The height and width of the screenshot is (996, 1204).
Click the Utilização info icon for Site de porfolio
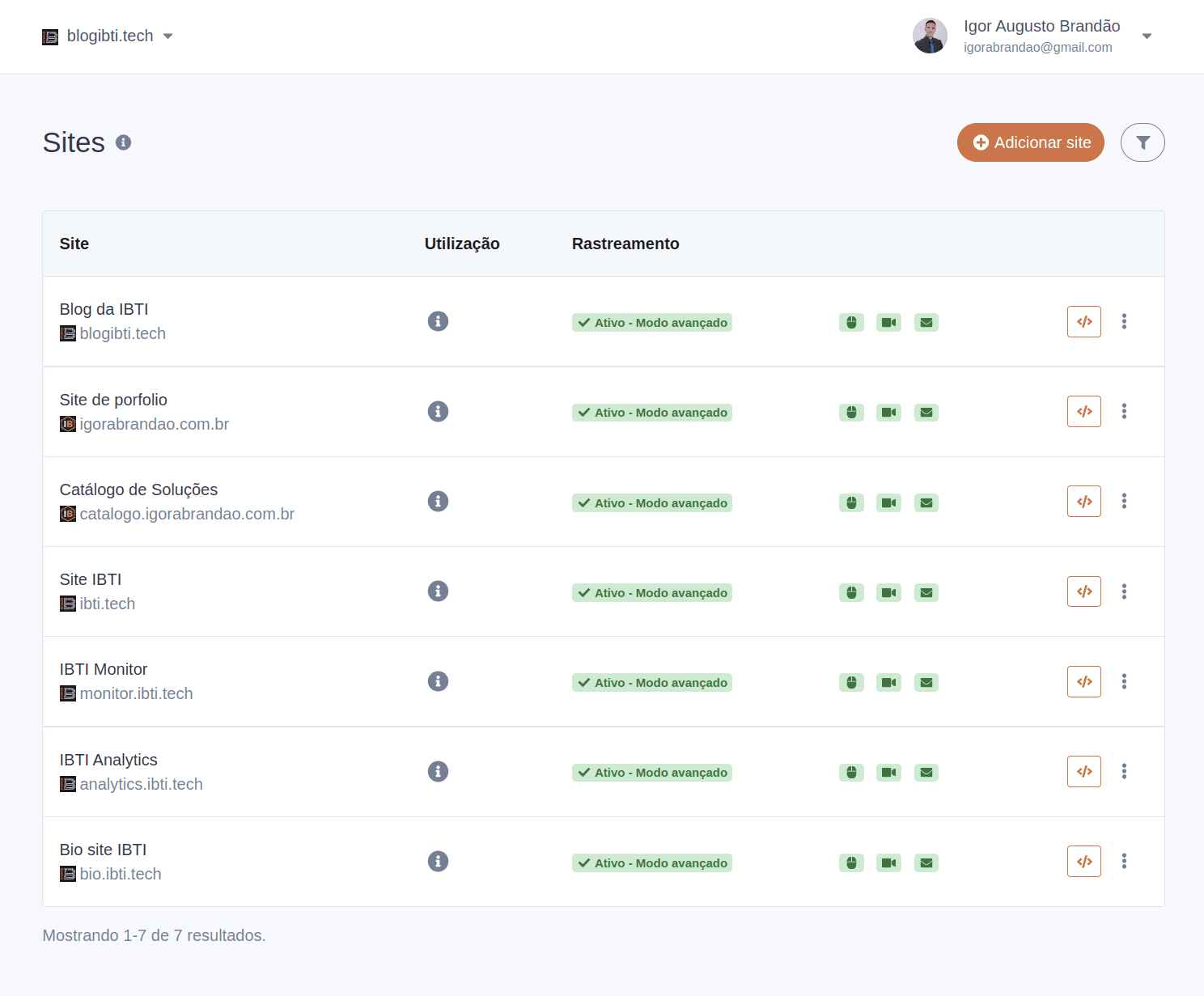click(x=438, y=411)
